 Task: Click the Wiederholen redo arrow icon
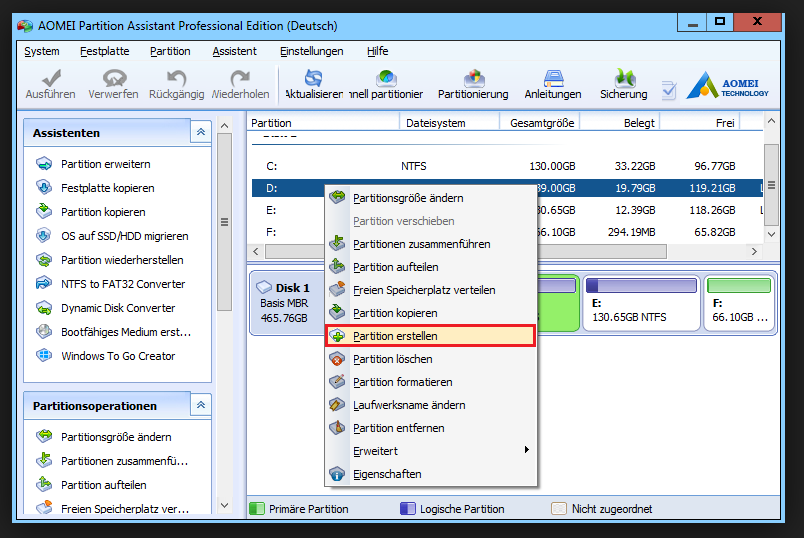click(240, 78)
